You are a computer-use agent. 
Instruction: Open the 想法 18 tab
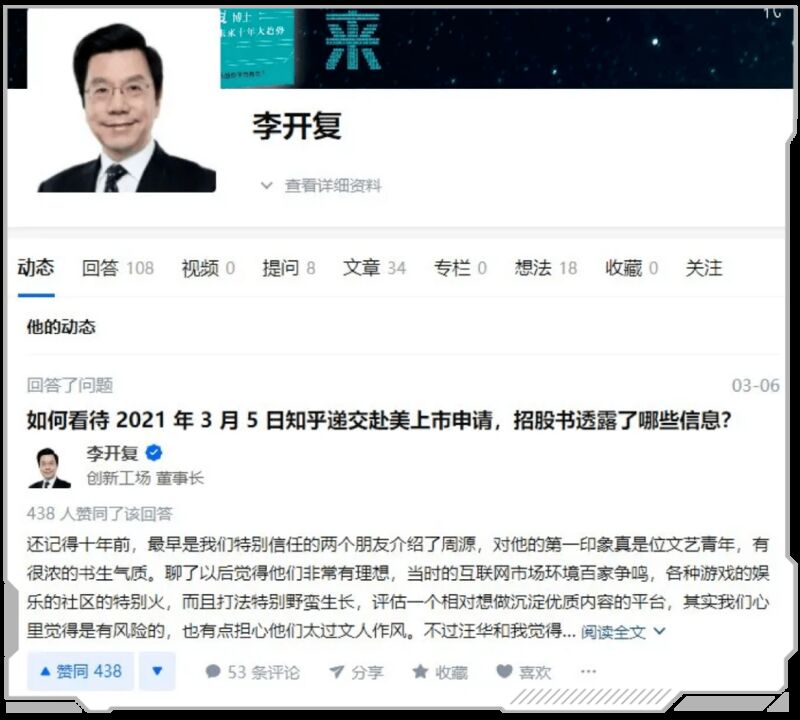(x=545, y=268)
